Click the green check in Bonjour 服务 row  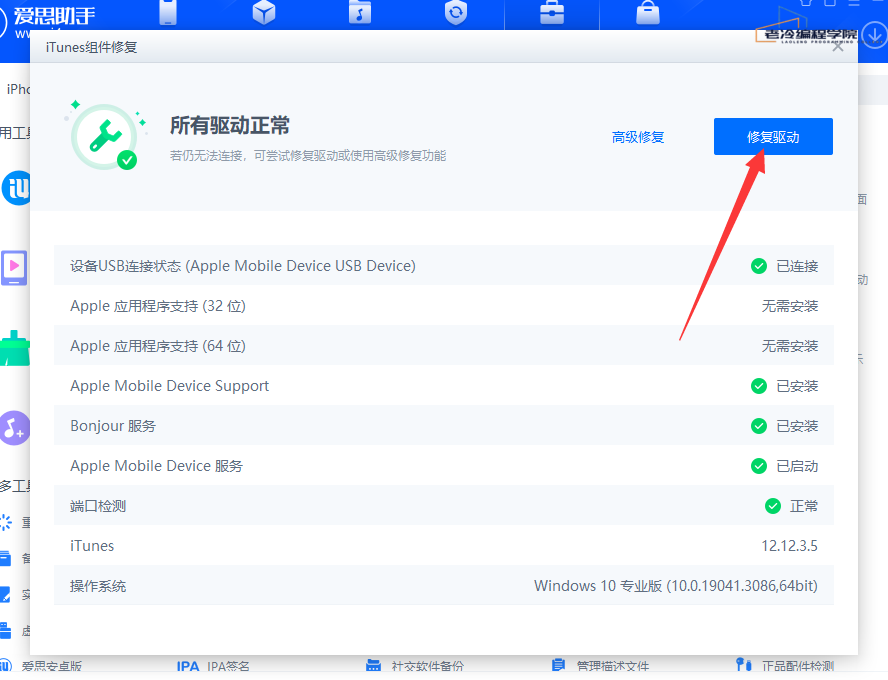click(759, 426)
